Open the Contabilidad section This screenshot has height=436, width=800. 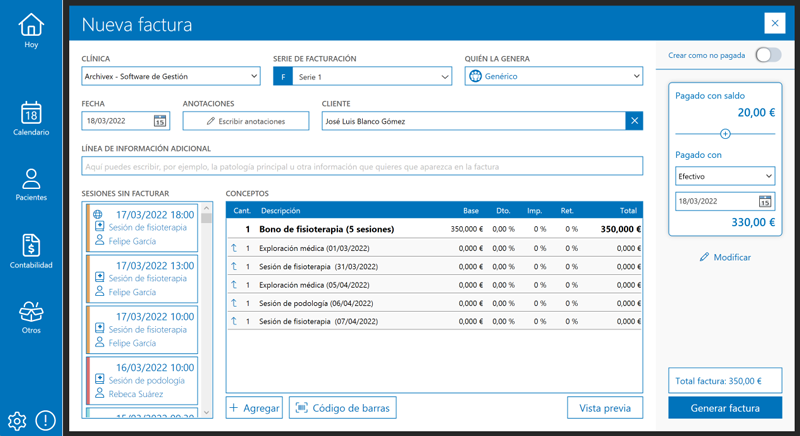[31, 251]
